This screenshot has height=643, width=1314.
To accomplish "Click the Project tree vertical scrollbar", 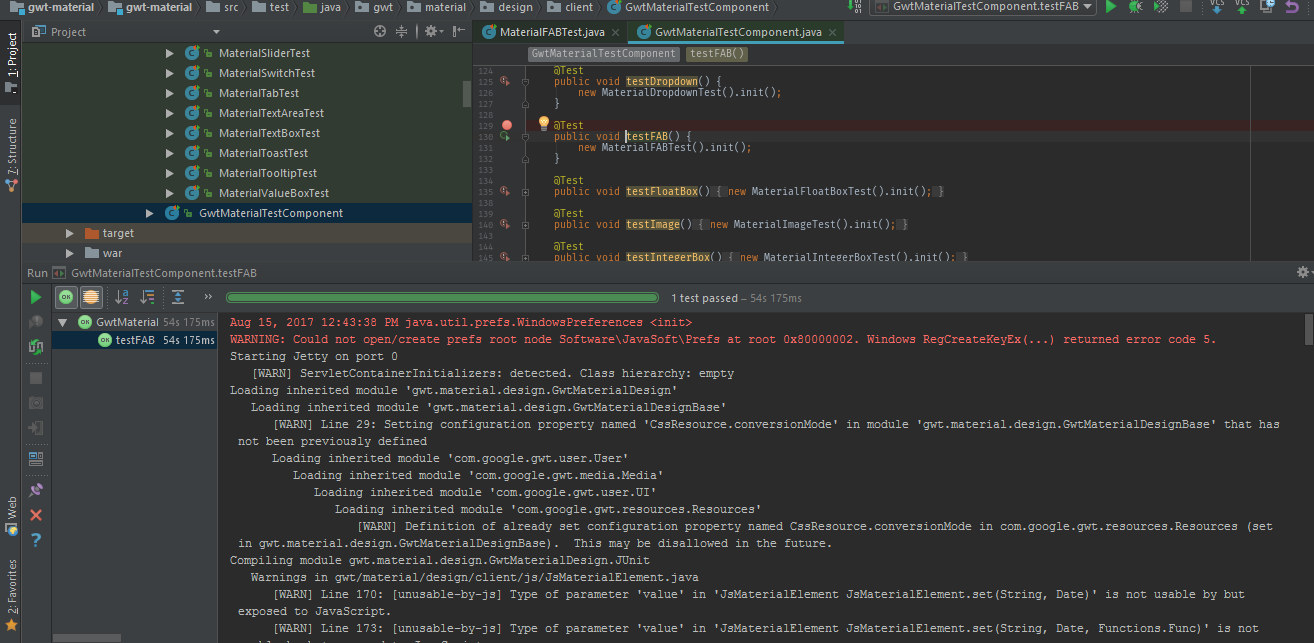I will coord(467,94).
